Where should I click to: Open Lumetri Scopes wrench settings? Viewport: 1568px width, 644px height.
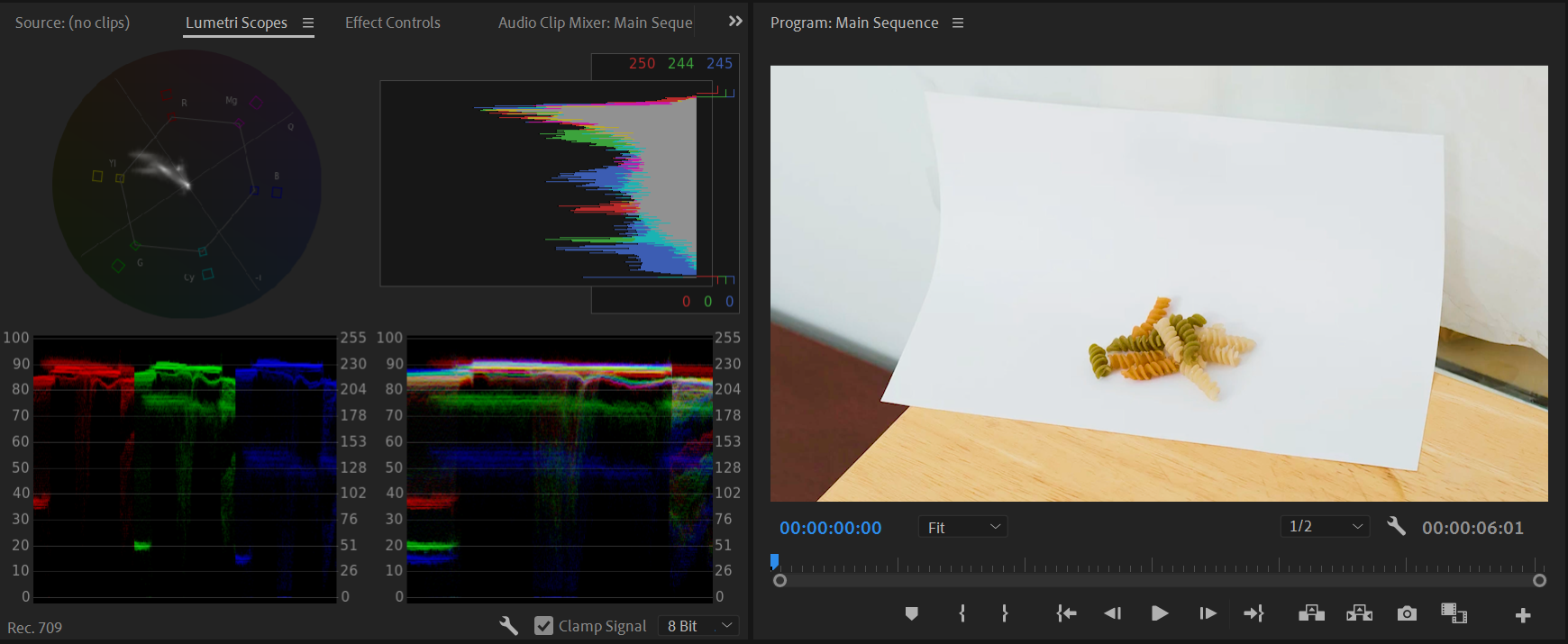click(509, 625)
